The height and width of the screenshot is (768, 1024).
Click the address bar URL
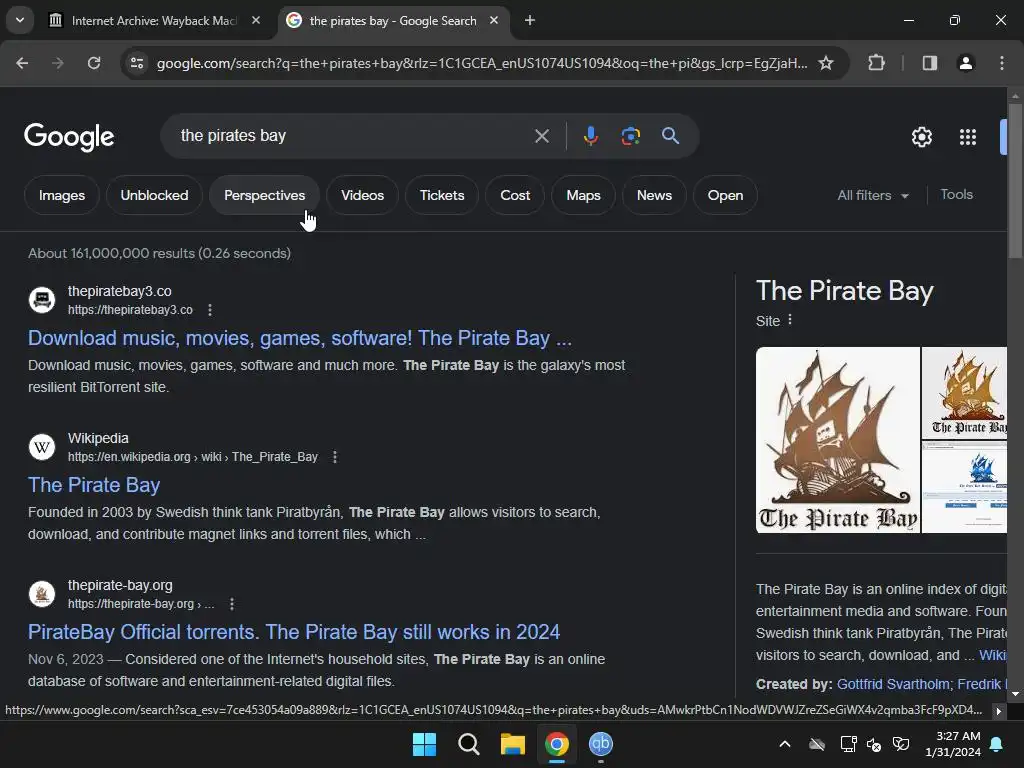pos(482,63)
